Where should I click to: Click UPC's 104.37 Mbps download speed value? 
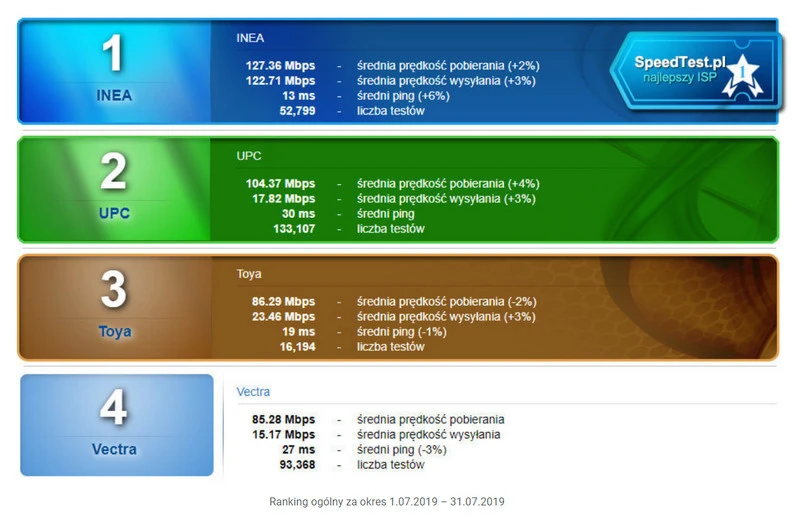[x=280, y=183]
